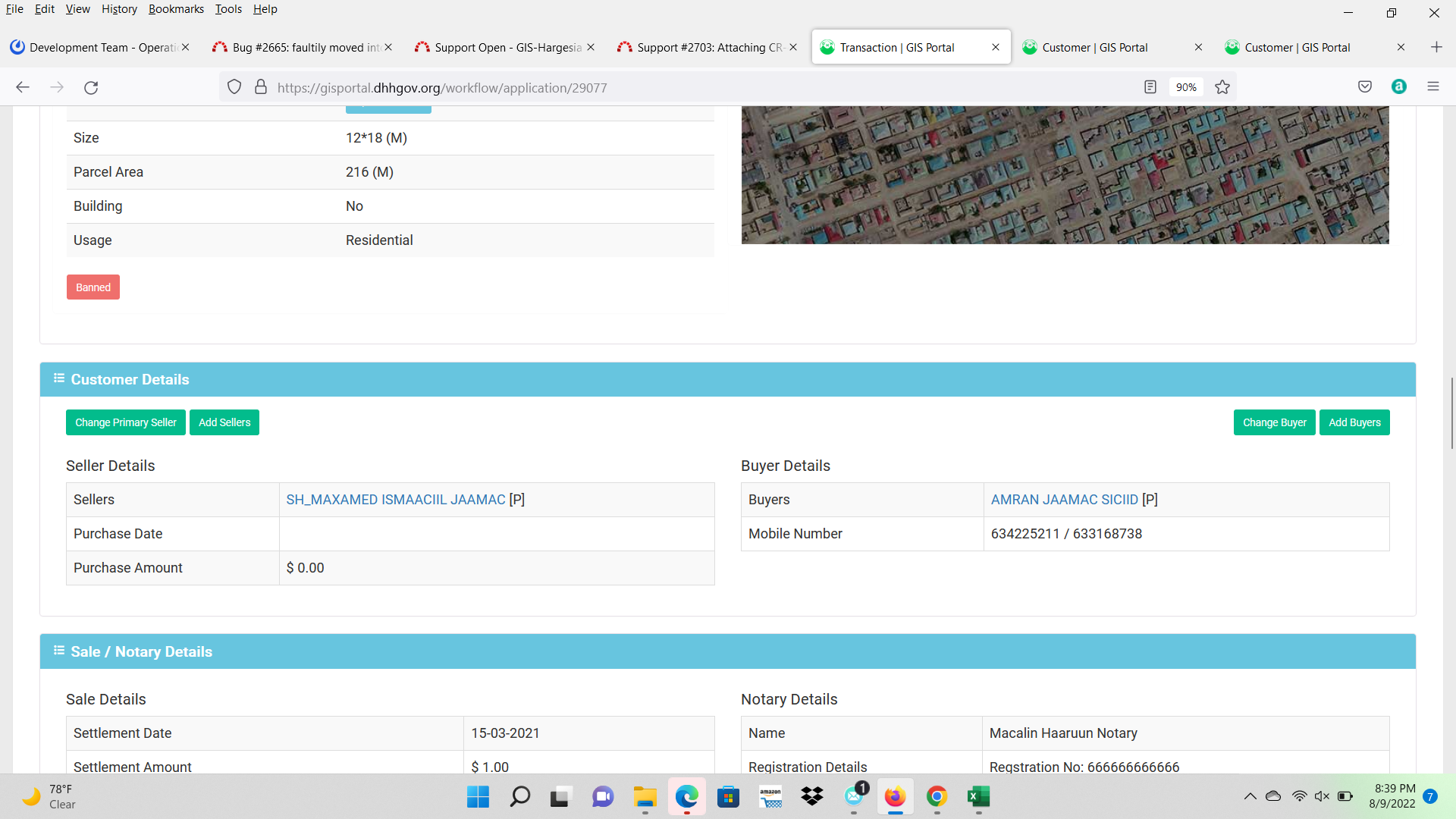
Task: Go back to the previous page
Action: click(x=23, y=87)
